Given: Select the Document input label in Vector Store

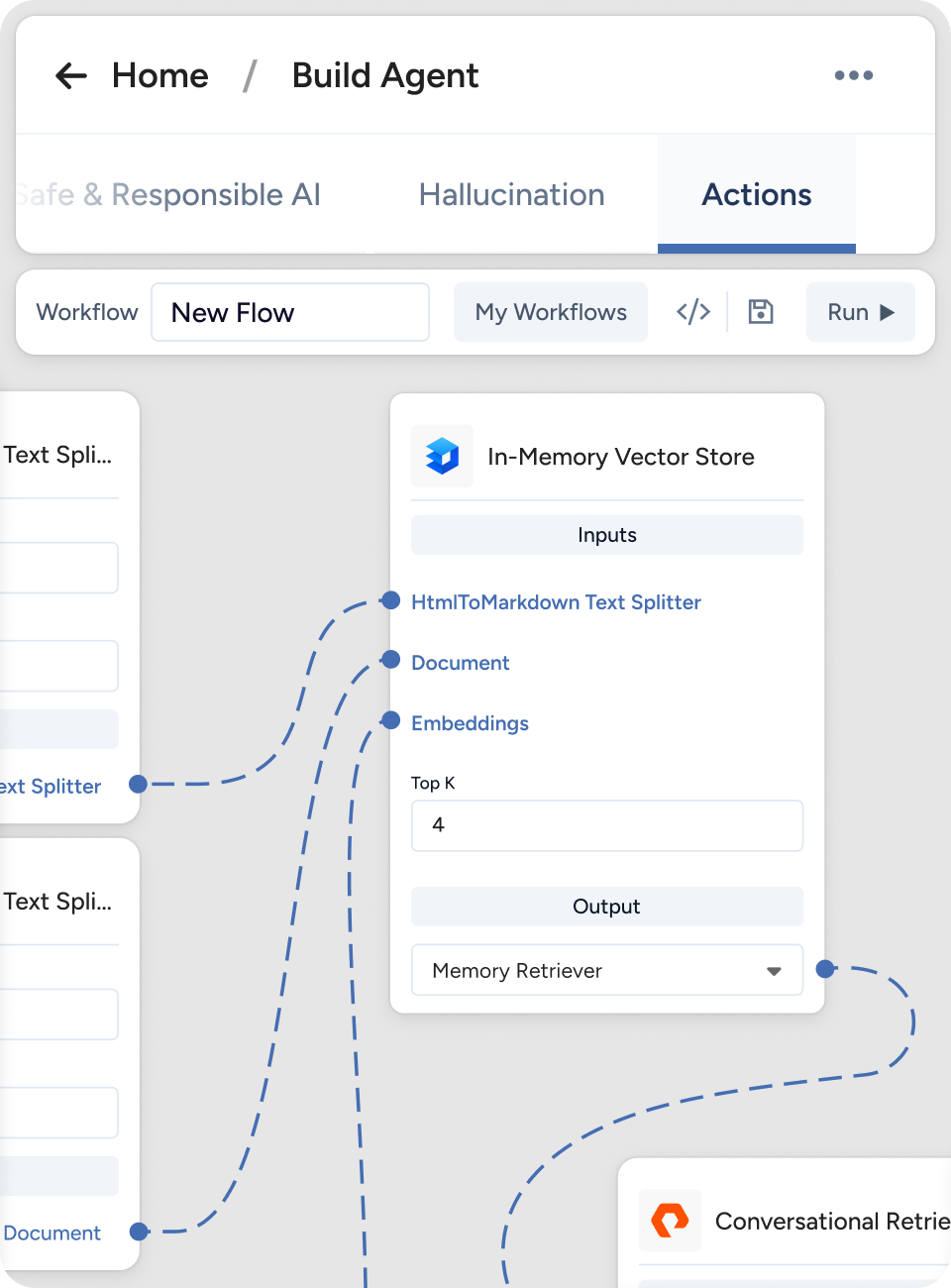Looking at the screenshot, I should point(460,663).
